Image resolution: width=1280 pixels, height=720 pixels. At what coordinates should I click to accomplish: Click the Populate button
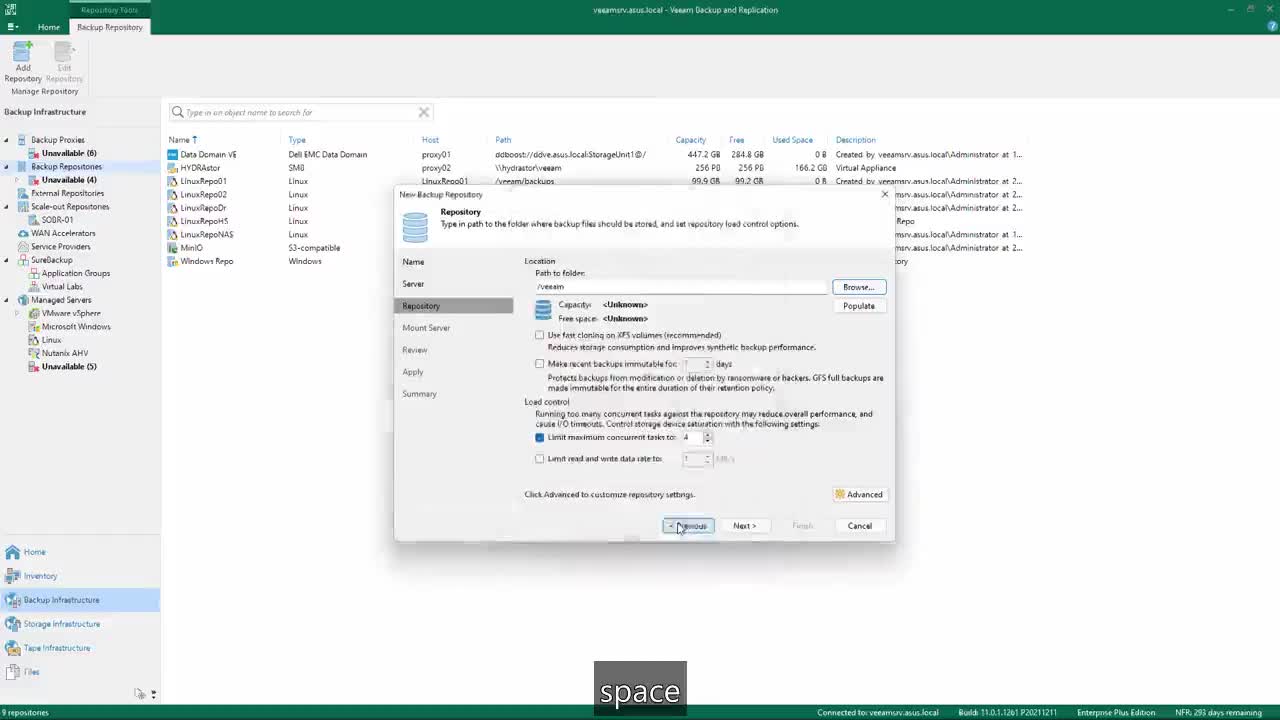(x=859, y=306)
